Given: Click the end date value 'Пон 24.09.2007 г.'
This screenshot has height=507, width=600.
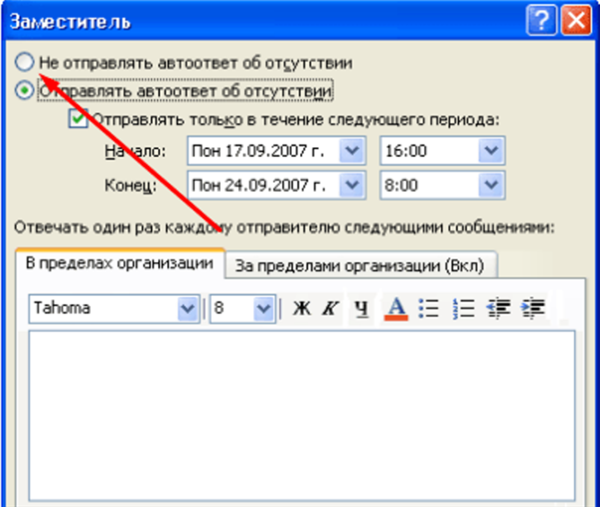Looking at the screenshot, I should point(259,185).
